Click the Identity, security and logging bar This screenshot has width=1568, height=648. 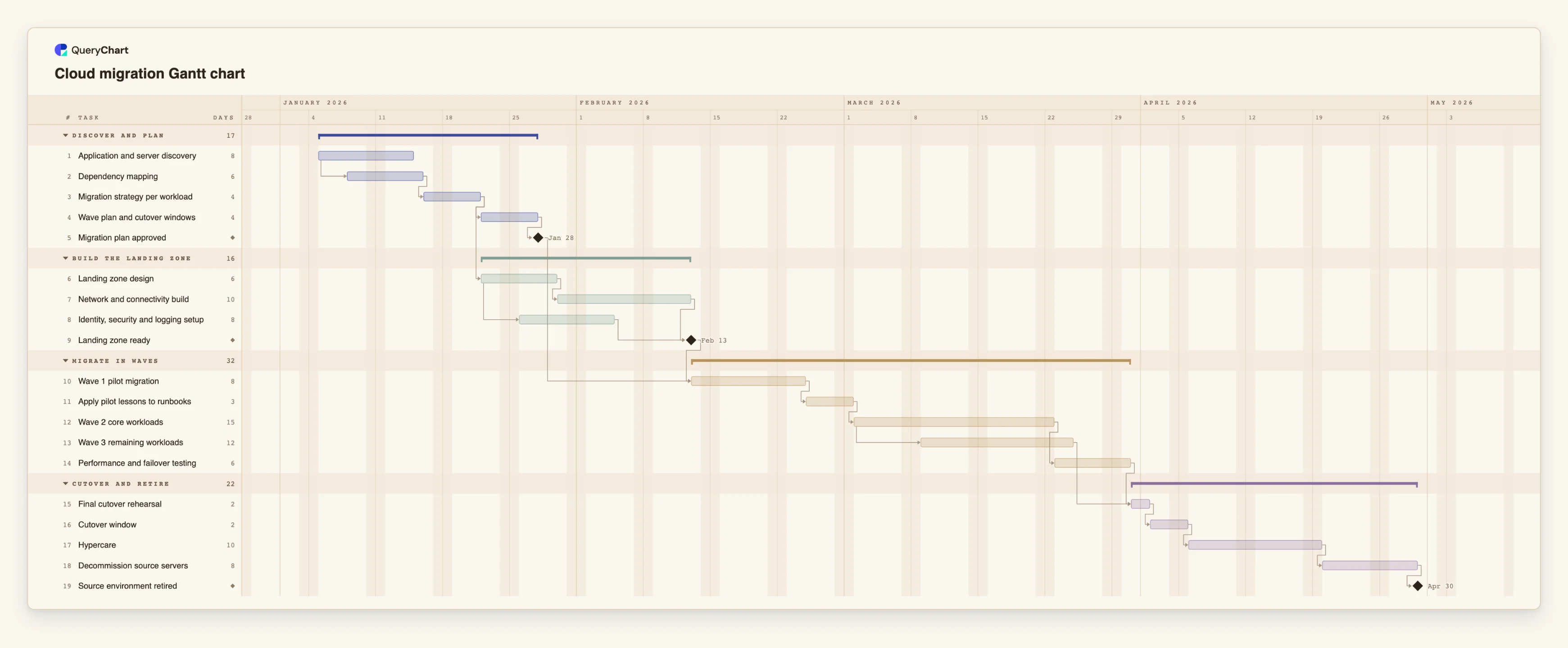tap(566, 319)
